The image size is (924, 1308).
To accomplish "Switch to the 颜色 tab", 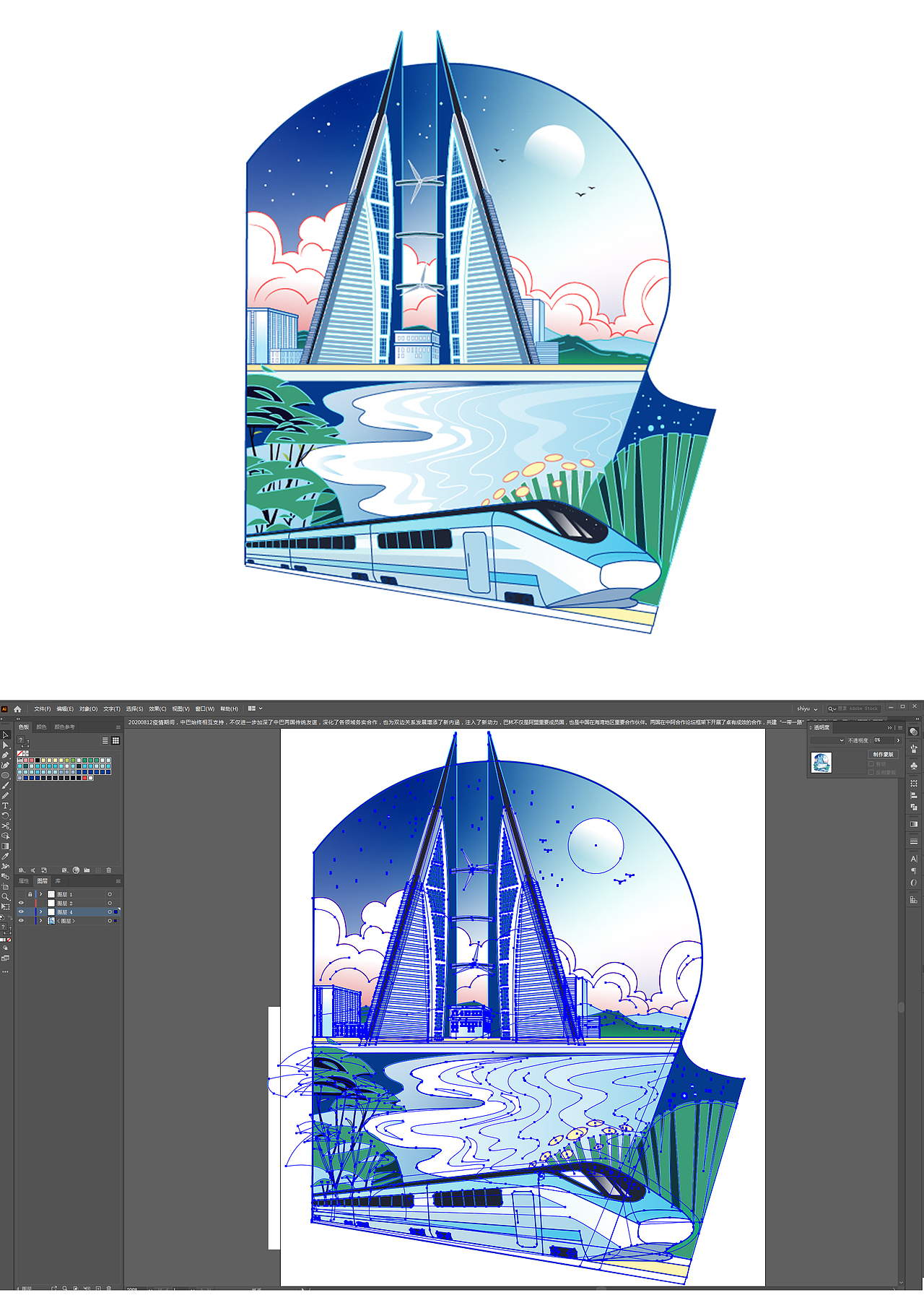I will point(41,727).
